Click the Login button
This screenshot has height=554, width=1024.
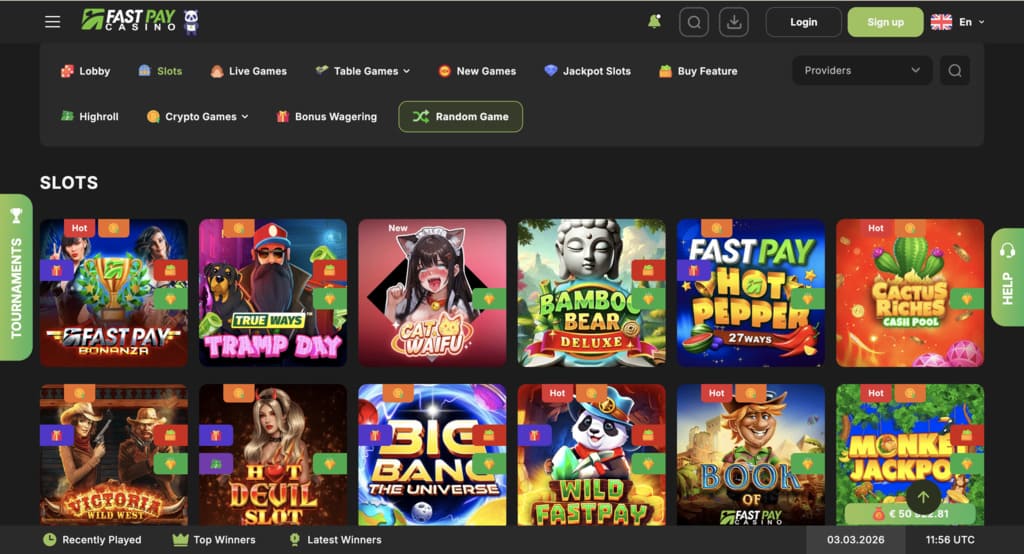[803, 22]
